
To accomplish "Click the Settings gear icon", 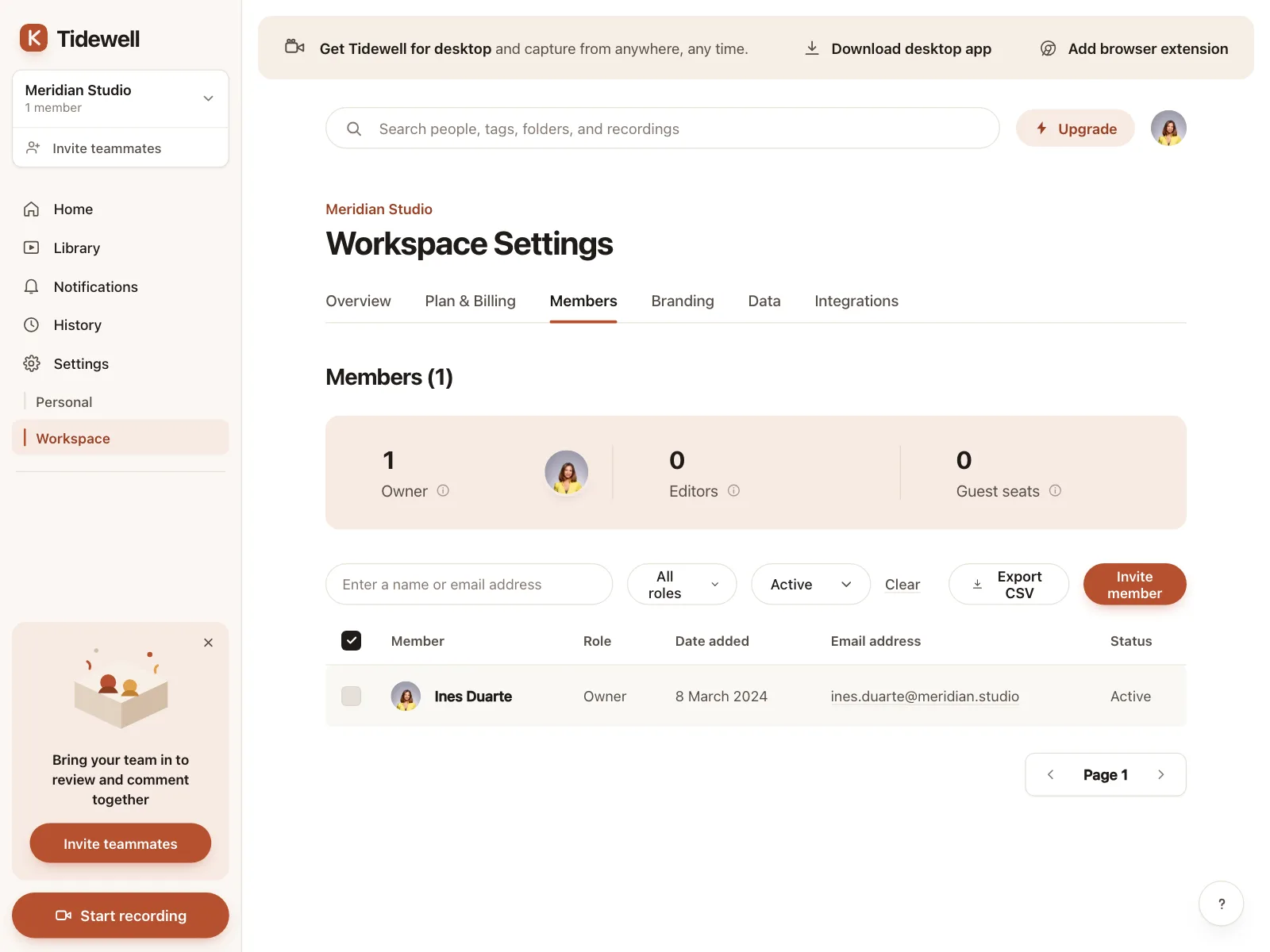I will pos(32,363).
